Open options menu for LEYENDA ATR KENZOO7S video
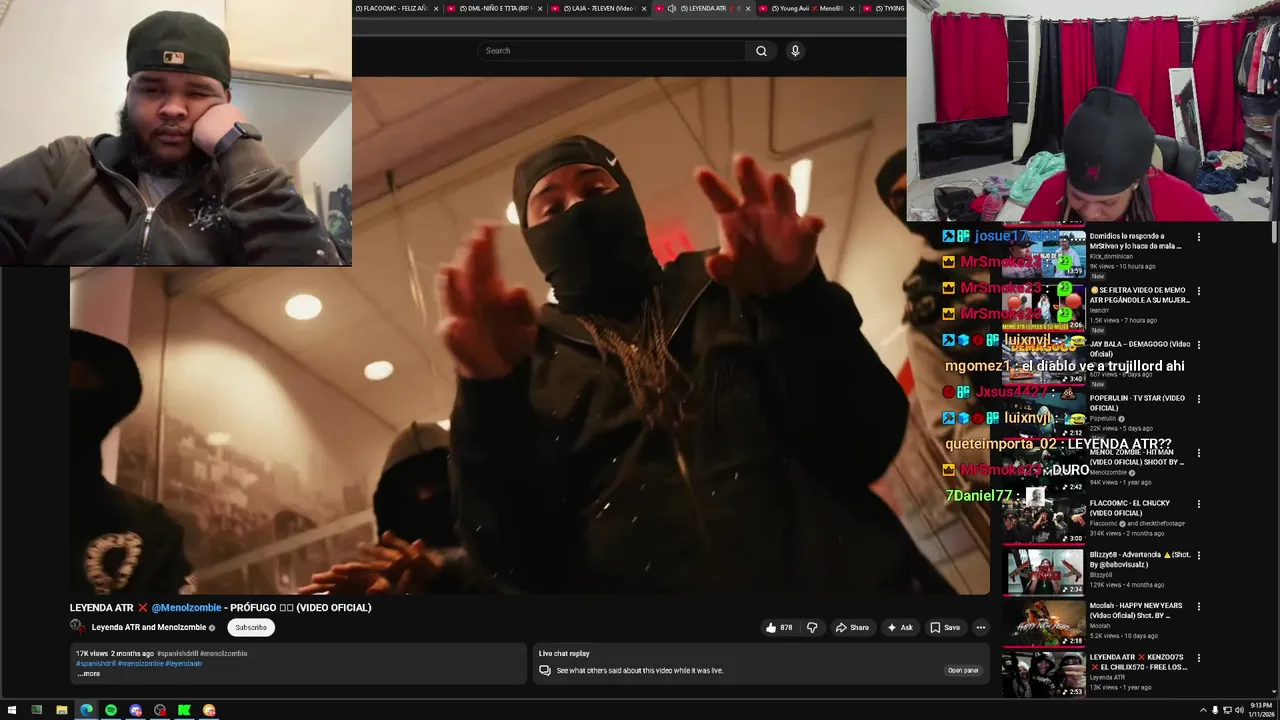This screenshot has height=720, width=1280. pyautogui.click(x=1199, y=658)
